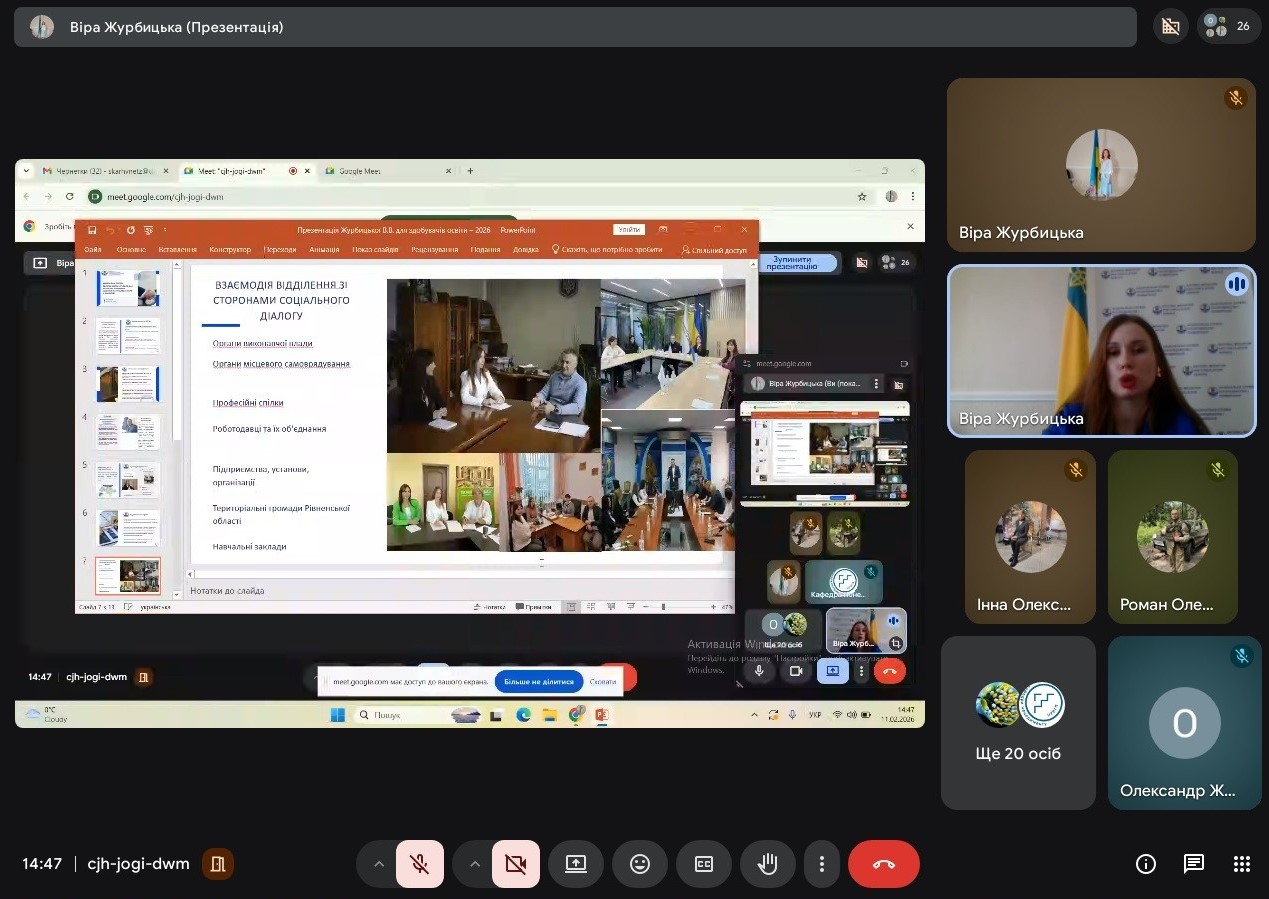Open the three-dot more options menu
The image size is (1269, 899).
(x=821, y=864)
